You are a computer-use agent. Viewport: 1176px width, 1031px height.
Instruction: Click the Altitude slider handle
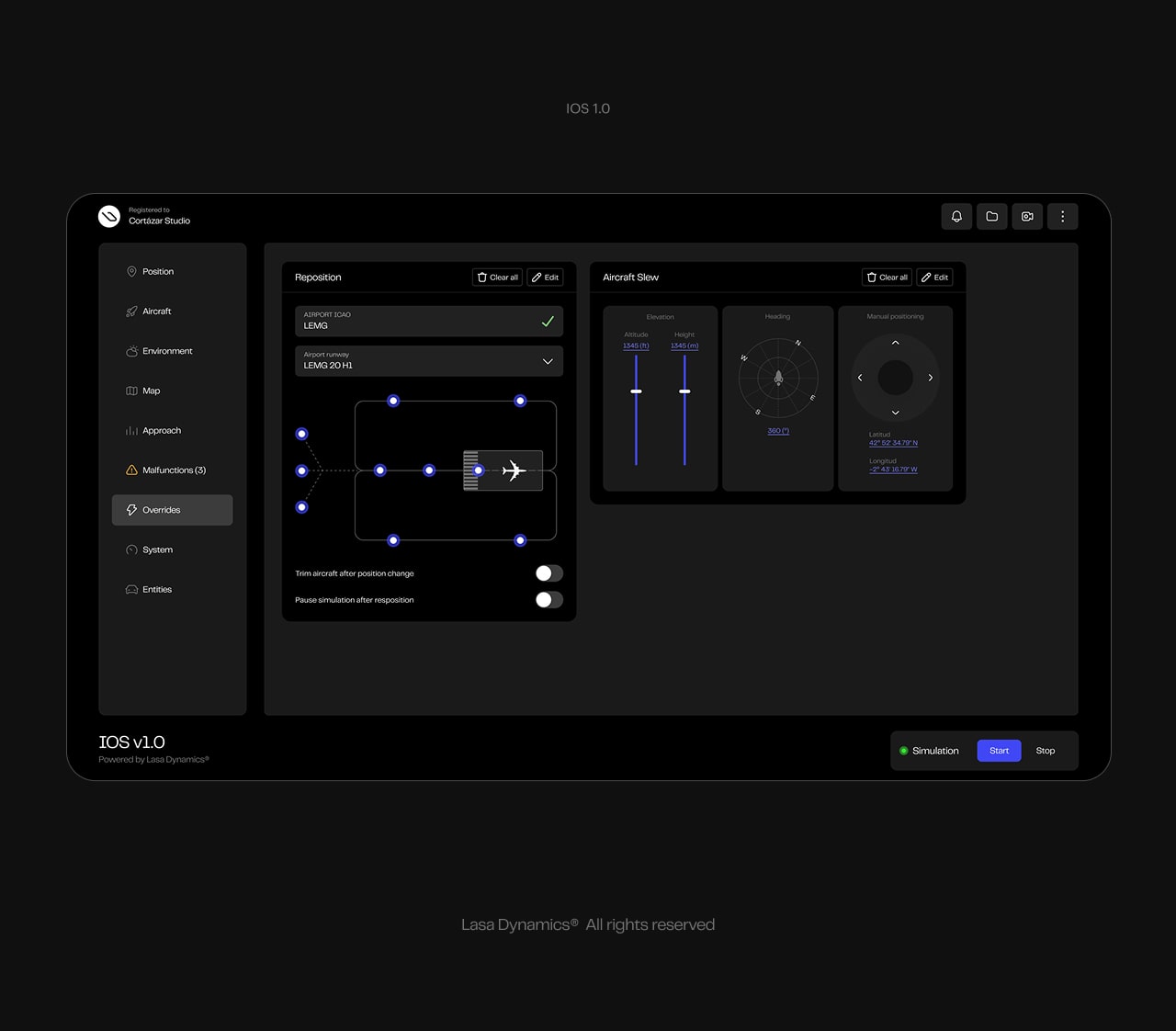(x=636, y=391)
